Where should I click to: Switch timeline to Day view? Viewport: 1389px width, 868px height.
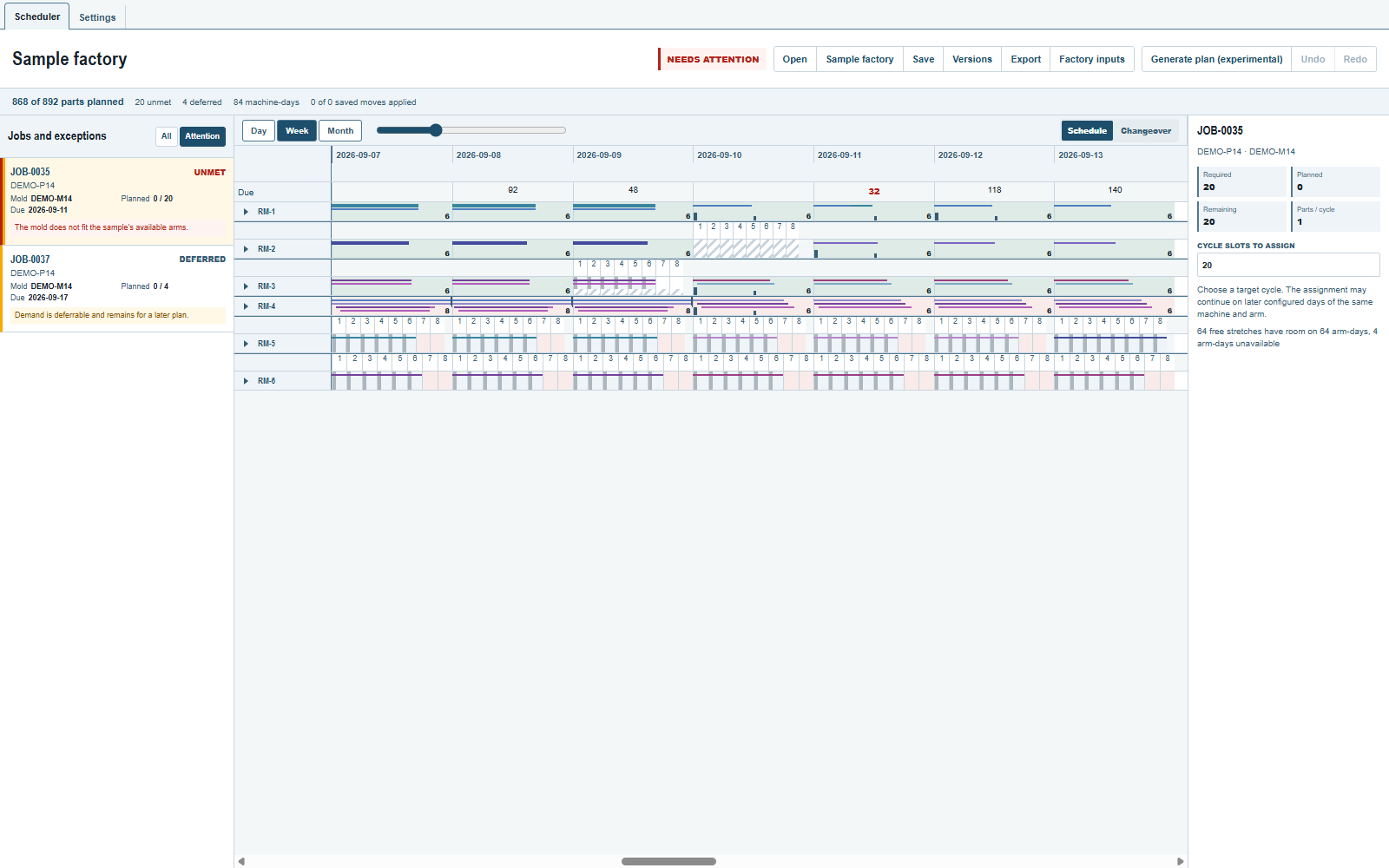259,131
